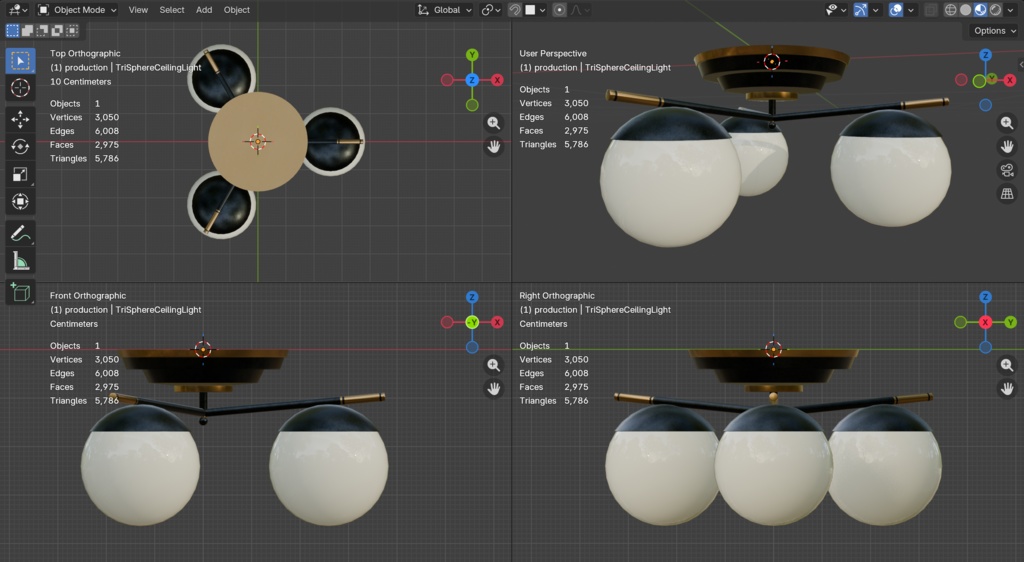The width and height of the screenshot is (1024, 562).
Task: Click 'Triangles 5,786' in Right Orthographic stats
Action: pyautogui.click(x=554, y=401)
